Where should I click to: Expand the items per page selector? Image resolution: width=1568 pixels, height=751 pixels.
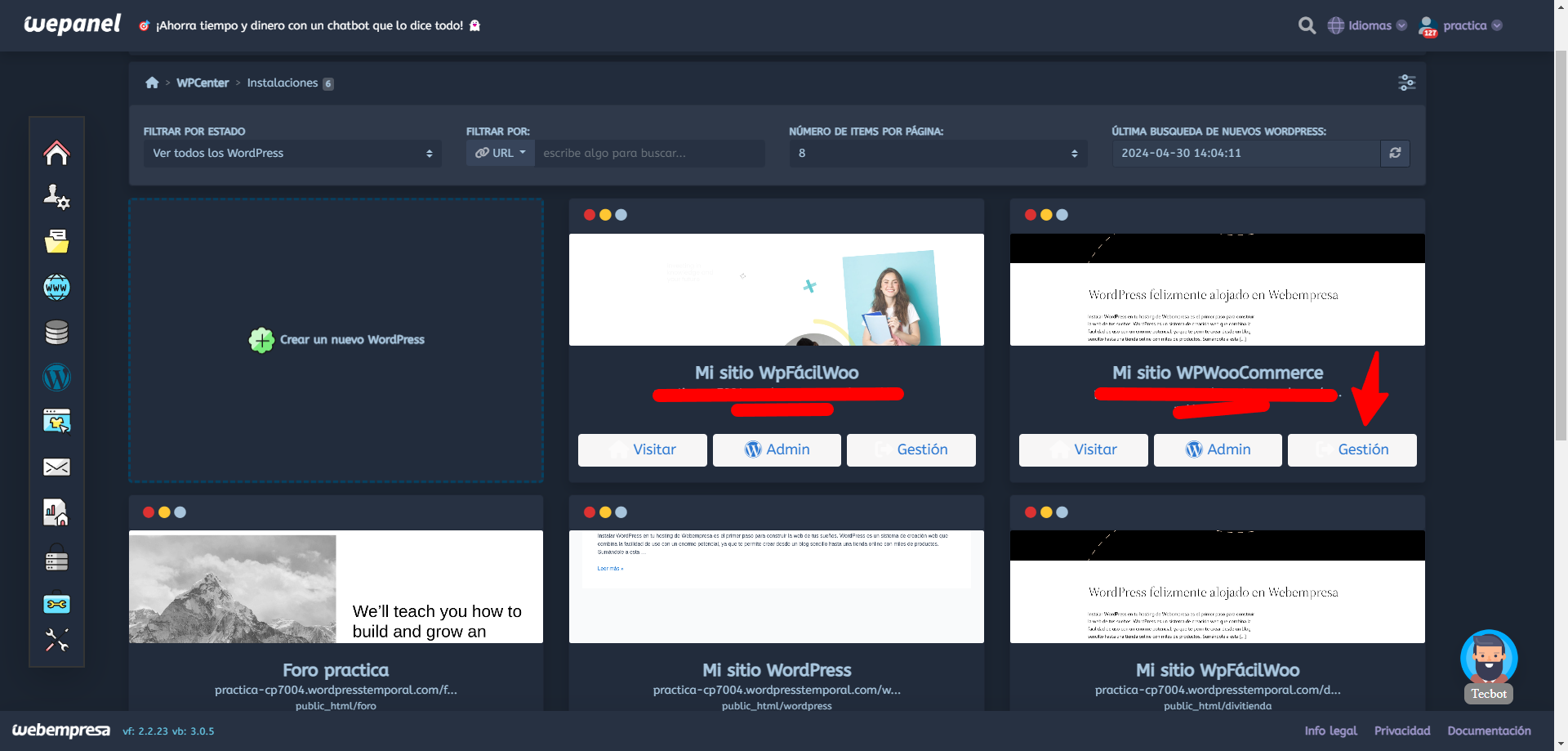pyautogui.click(x=938, y=153)
